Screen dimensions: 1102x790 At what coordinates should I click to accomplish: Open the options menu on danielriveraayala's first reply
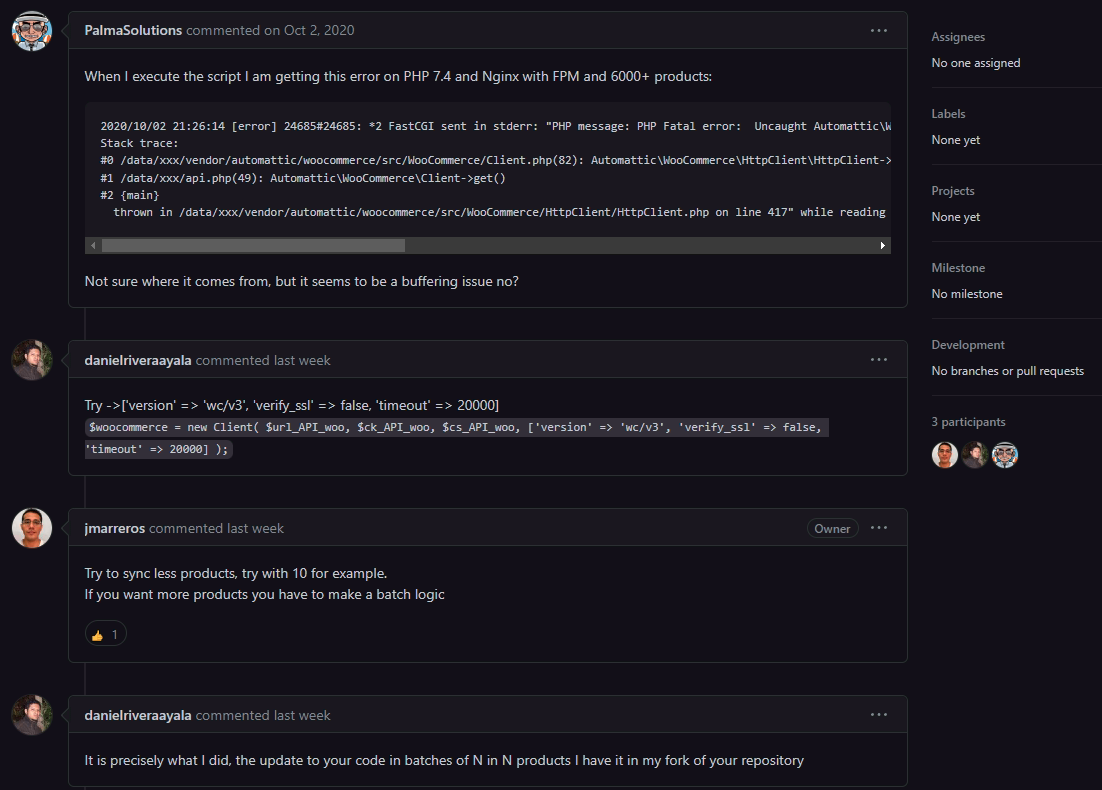tap(879, 359)
